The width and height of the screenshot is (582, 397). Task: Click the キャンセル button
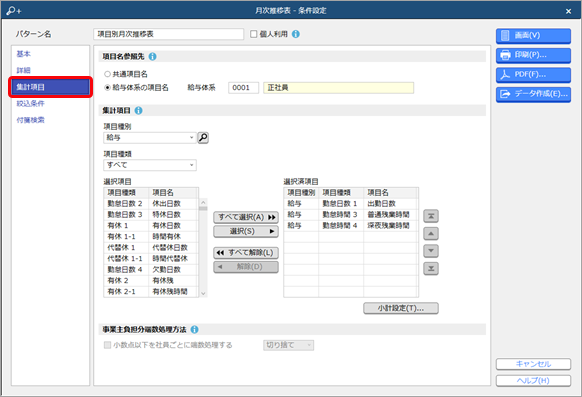pos(533,364)
